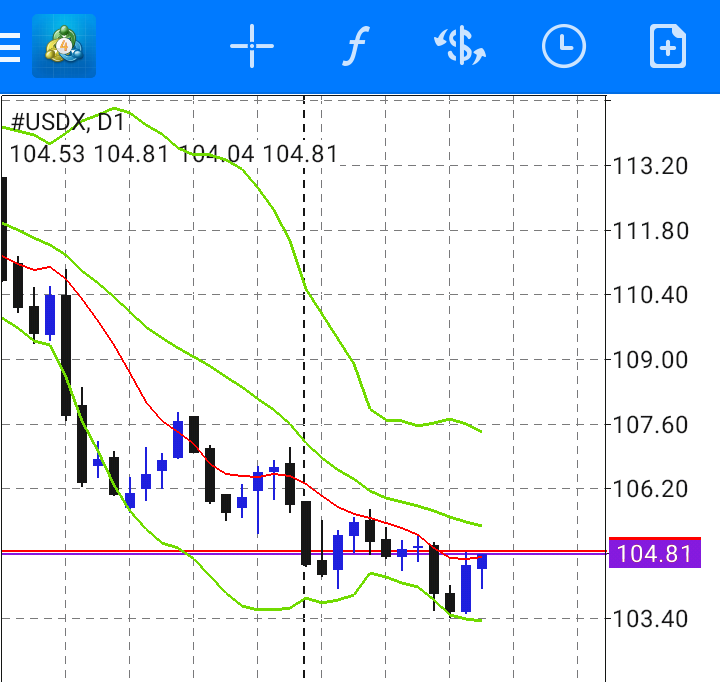Tap the MetaTrader 4 app logo
This screenshot has width=720, height=682.
coord(64,46)
